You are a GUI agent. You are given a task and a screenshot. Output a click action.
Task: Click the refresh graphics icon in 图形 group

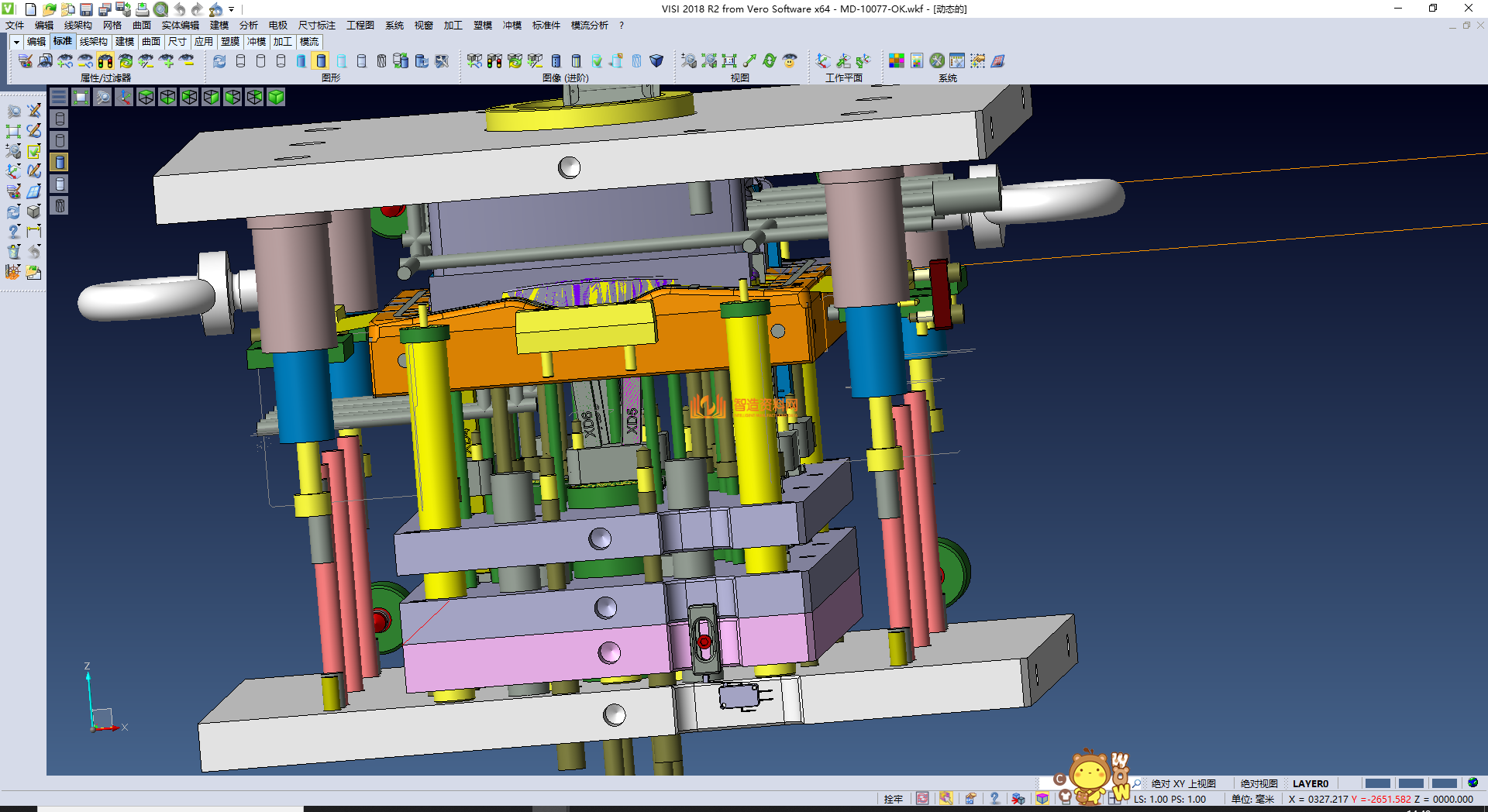(220, 61)
